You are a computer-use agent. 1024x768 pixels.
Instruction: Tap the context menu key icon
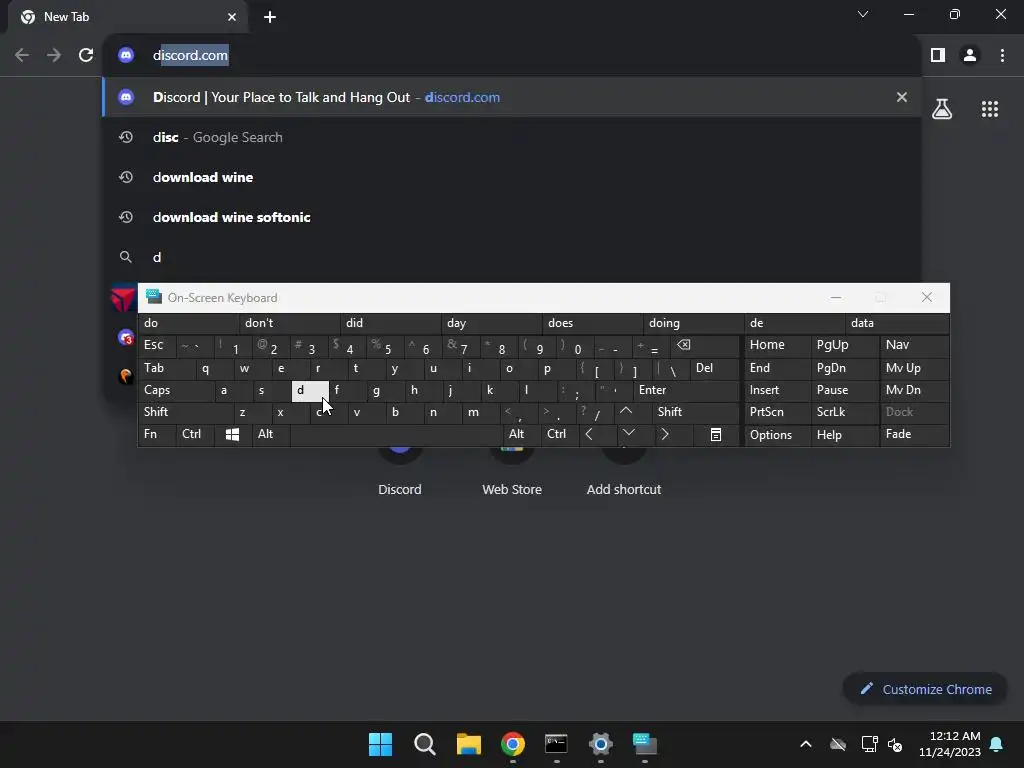coord(716,434)
